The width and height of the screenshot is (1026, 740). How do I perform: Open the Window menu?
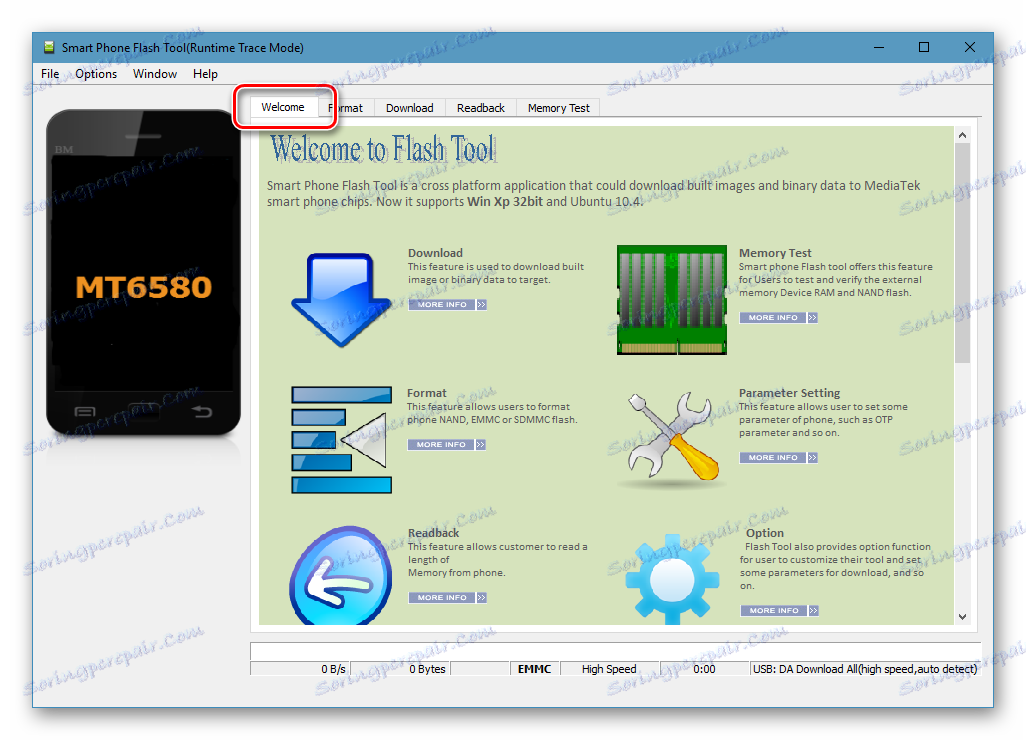pyautogui.click(x=155, y=74)
